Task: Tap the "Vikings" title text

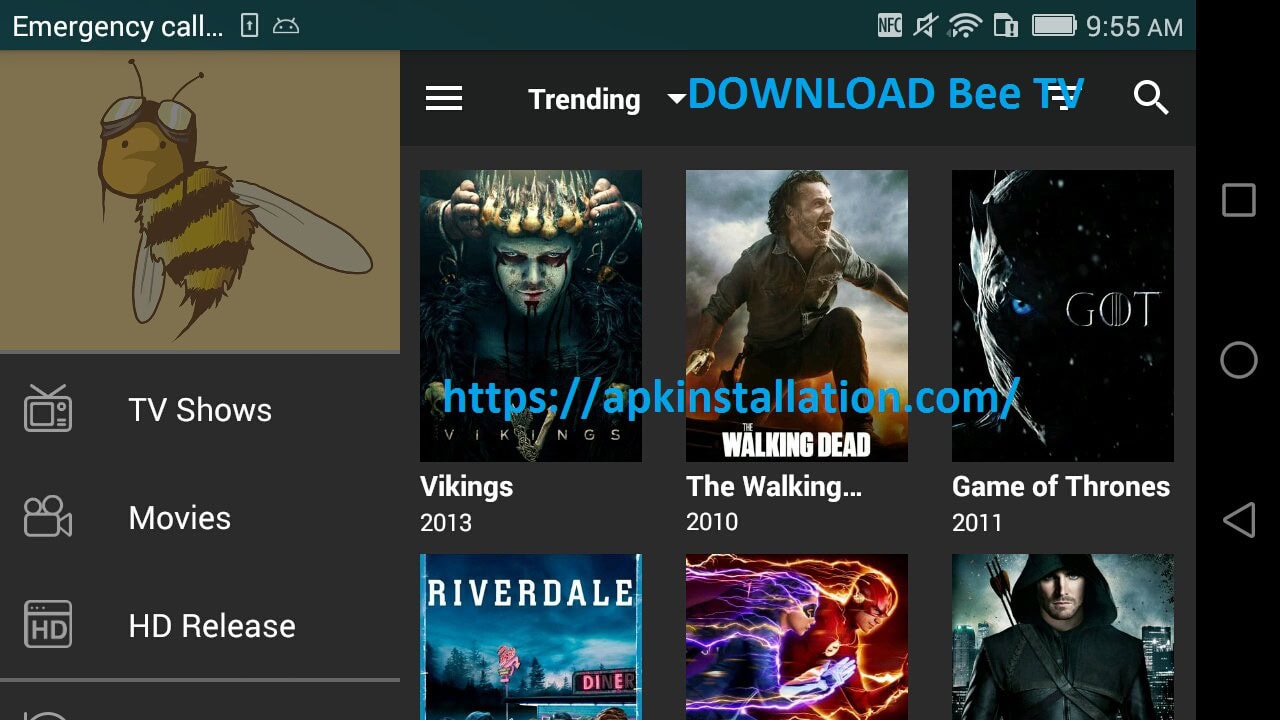Action: coord(466,487)
